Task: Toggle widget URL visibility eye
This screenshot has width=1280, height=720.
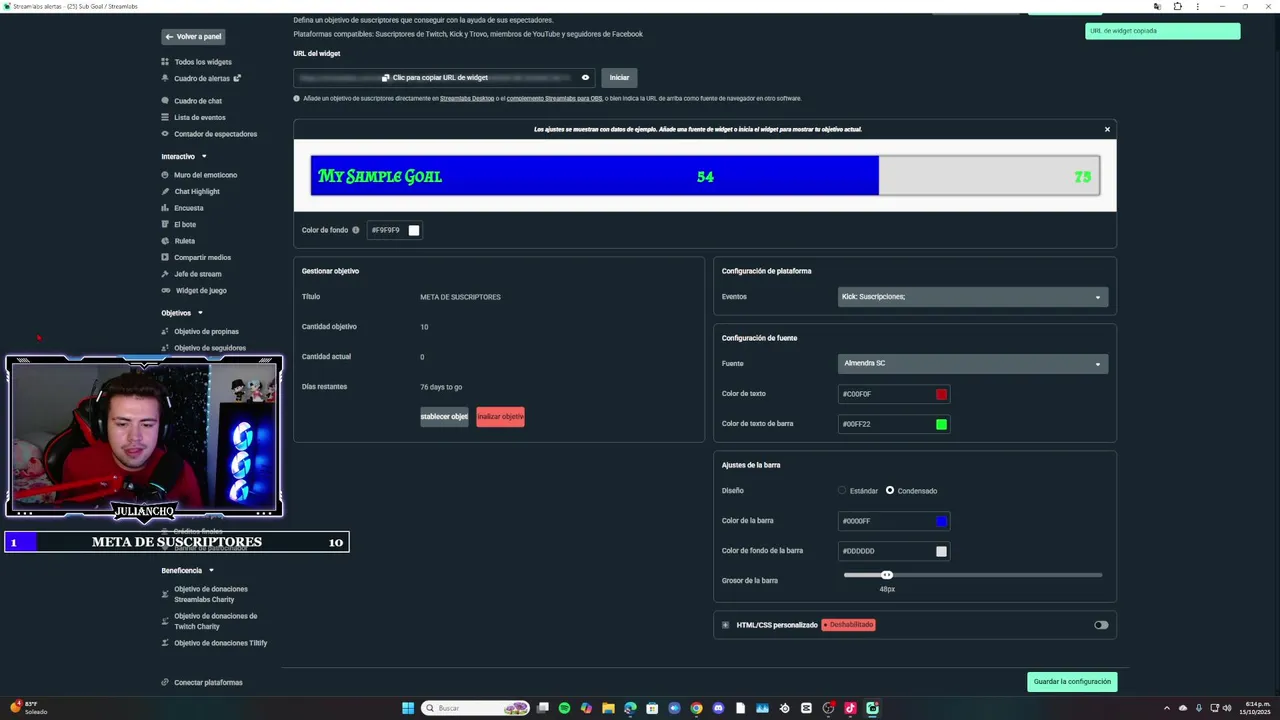Action: (585, 77)
